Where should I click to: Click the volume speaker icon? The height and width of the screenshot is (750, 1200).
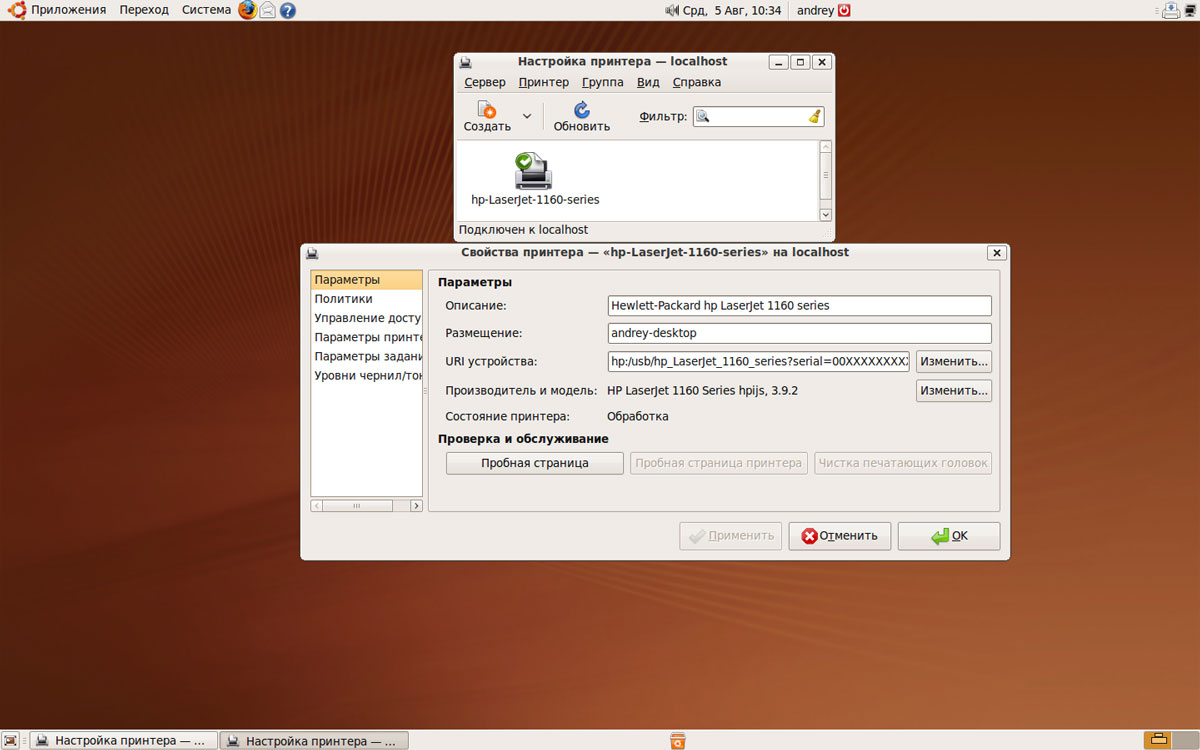(x=671, y=10)
